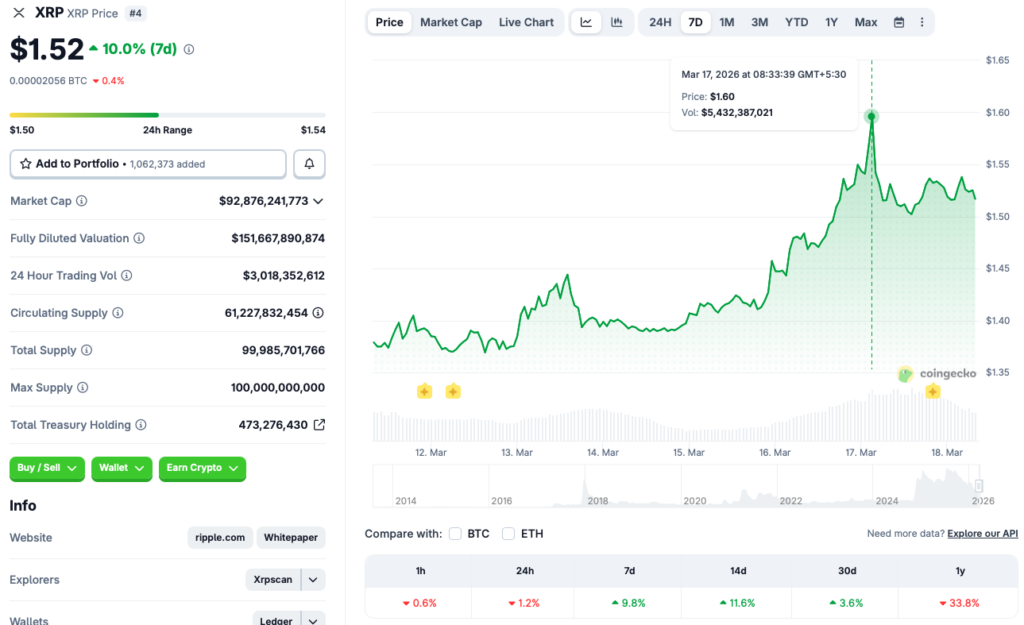
Task: Click the info icon beside Market Cap
Action: (x=82, y=201)
